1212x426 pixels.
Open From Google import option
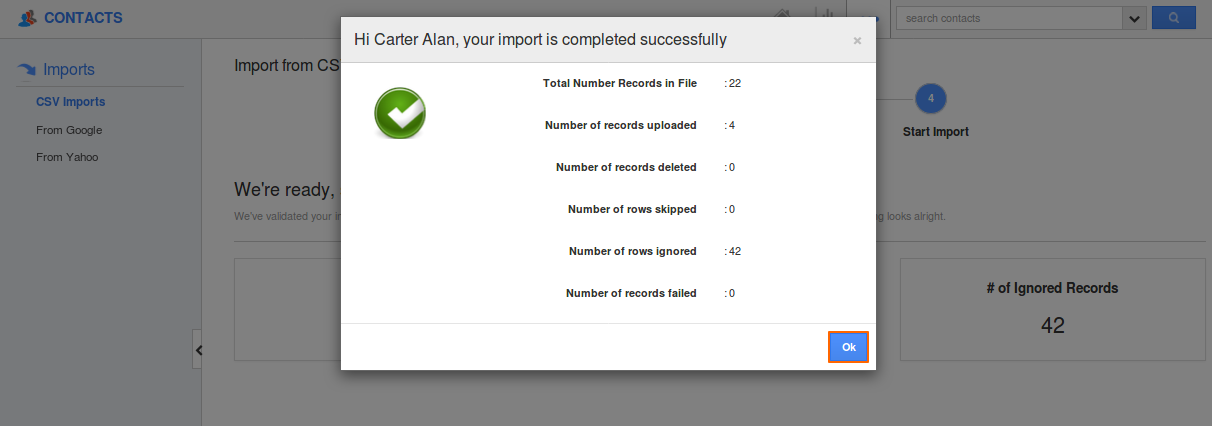(x=69, y=130)
